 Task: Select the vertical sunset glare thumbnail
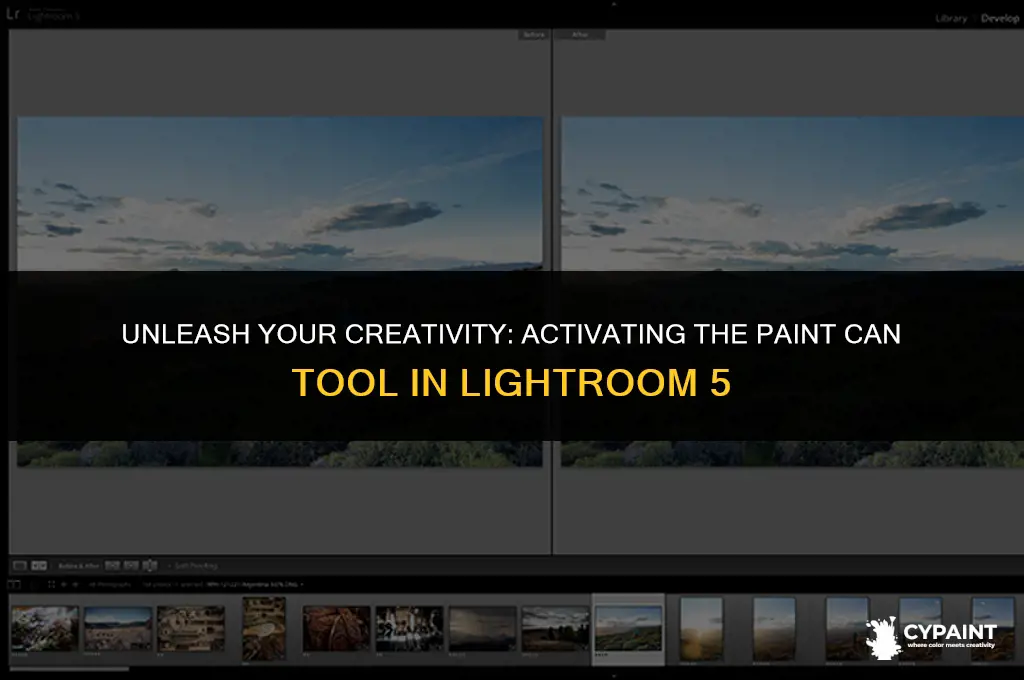(701, 628)
